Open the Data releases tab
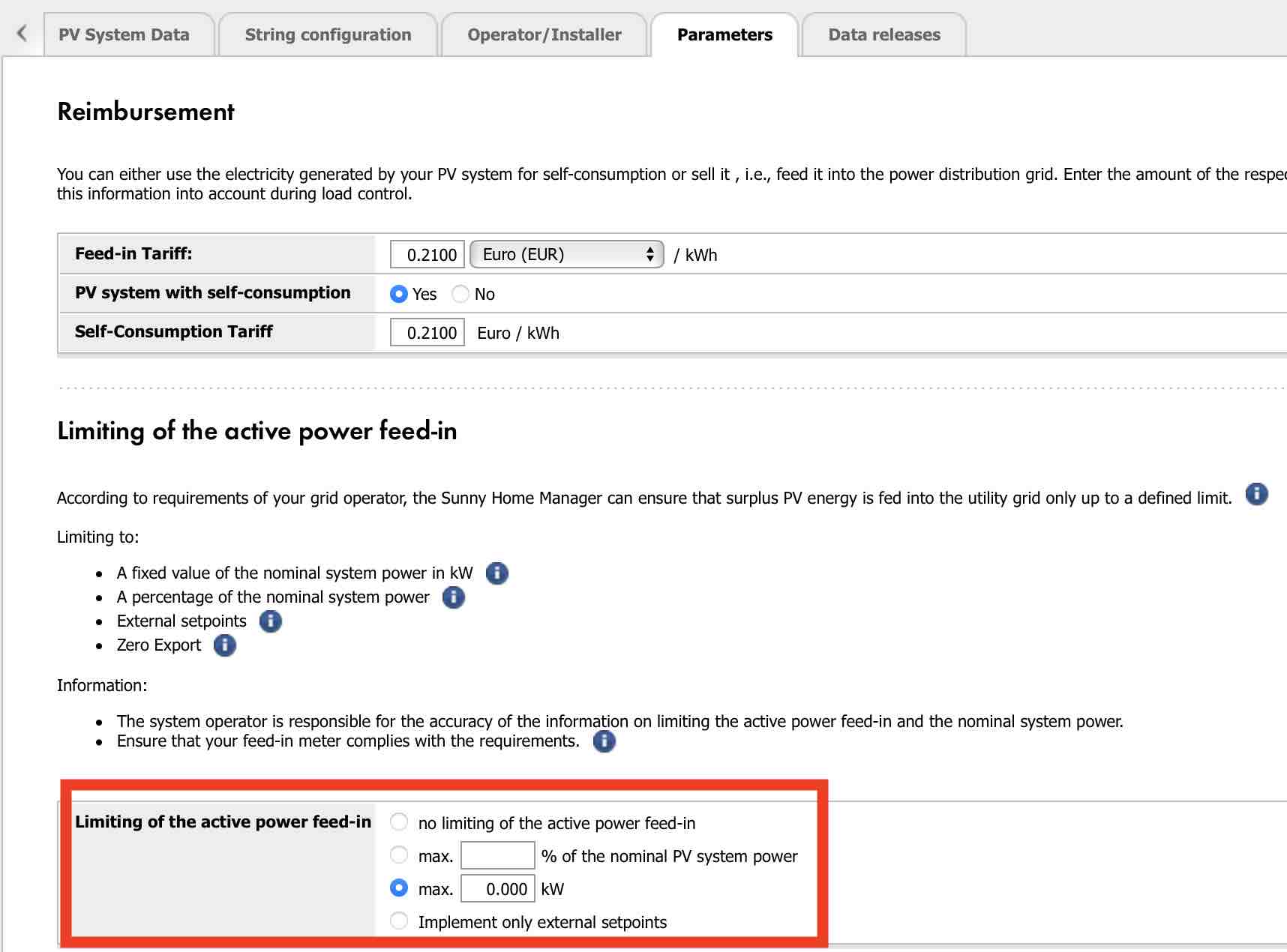Viewport: 1287px width, 952px height. (x=884, y=34)
